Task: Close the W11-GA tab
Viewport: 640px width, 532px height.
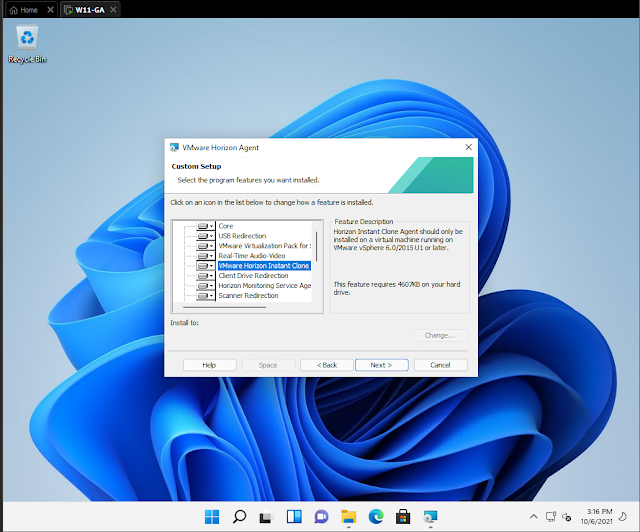Action: click(x=113, y=10)
